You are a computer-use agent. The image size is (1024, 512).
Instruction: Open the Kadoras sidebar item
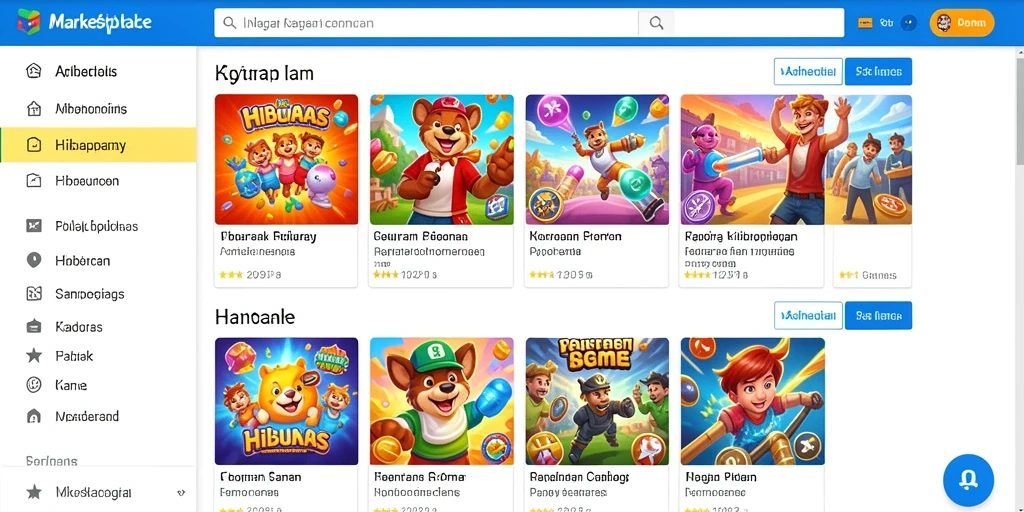point(98,327)
